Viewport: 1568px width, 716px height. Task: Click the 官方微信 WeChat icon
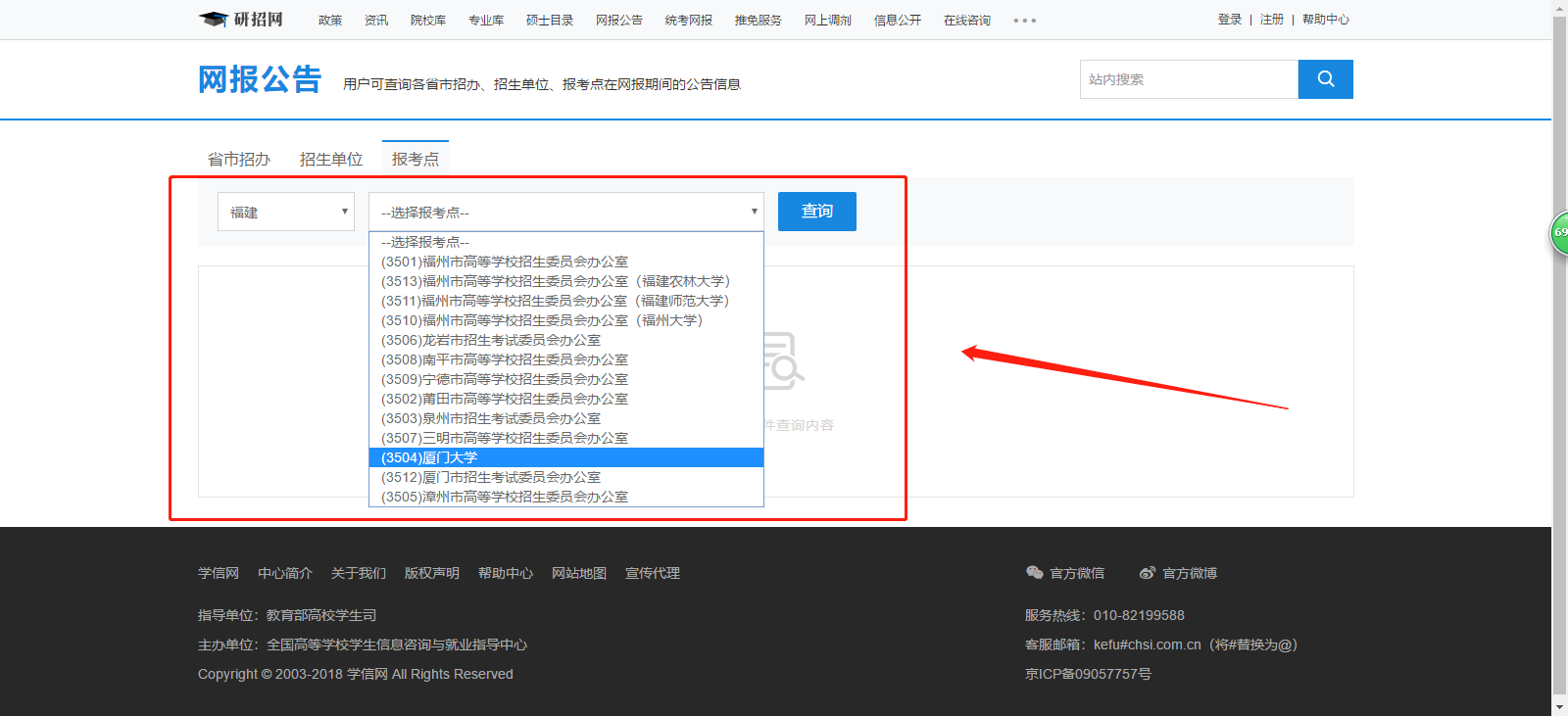[1034, 573]
